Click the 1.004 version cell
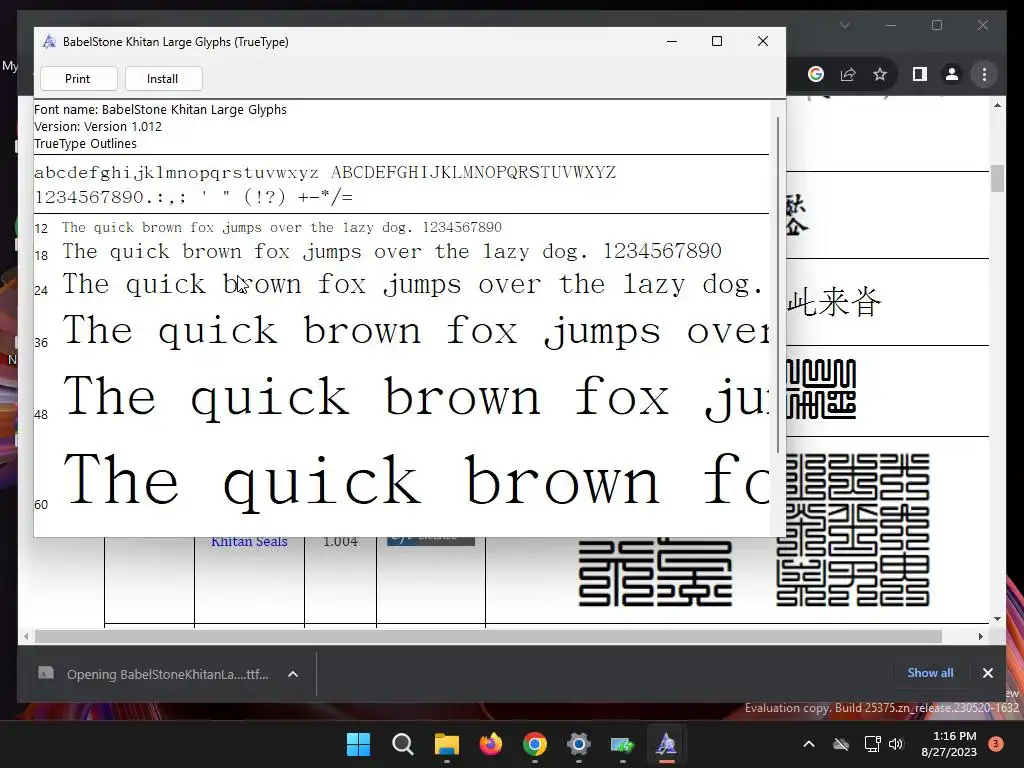This screenshot has height=768, width=1024. point(340,541)
